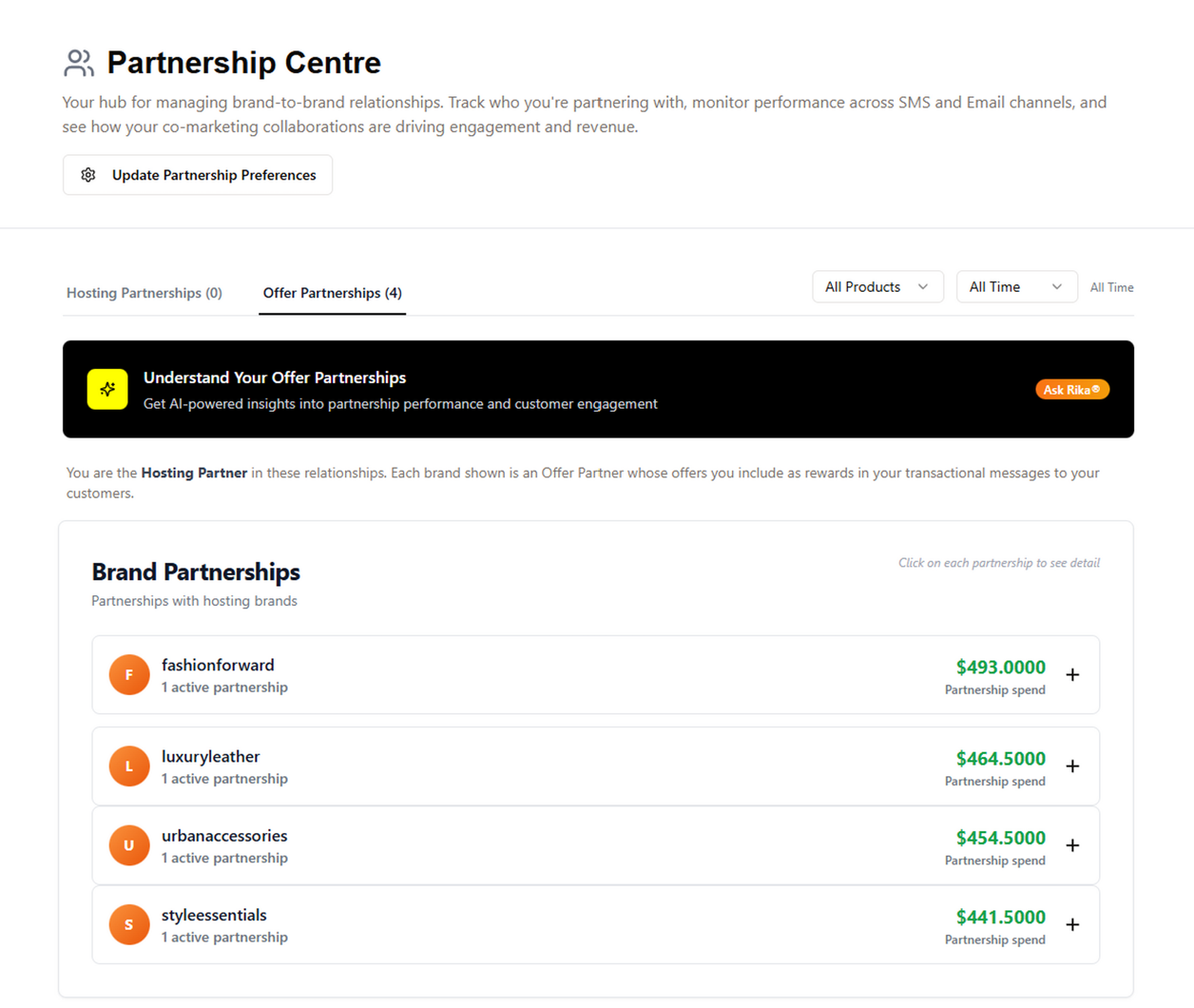Viewport: 1194px width, 1008px height.
Task: Select the Offer Partnerships tab
Action: tap(333, 293)
